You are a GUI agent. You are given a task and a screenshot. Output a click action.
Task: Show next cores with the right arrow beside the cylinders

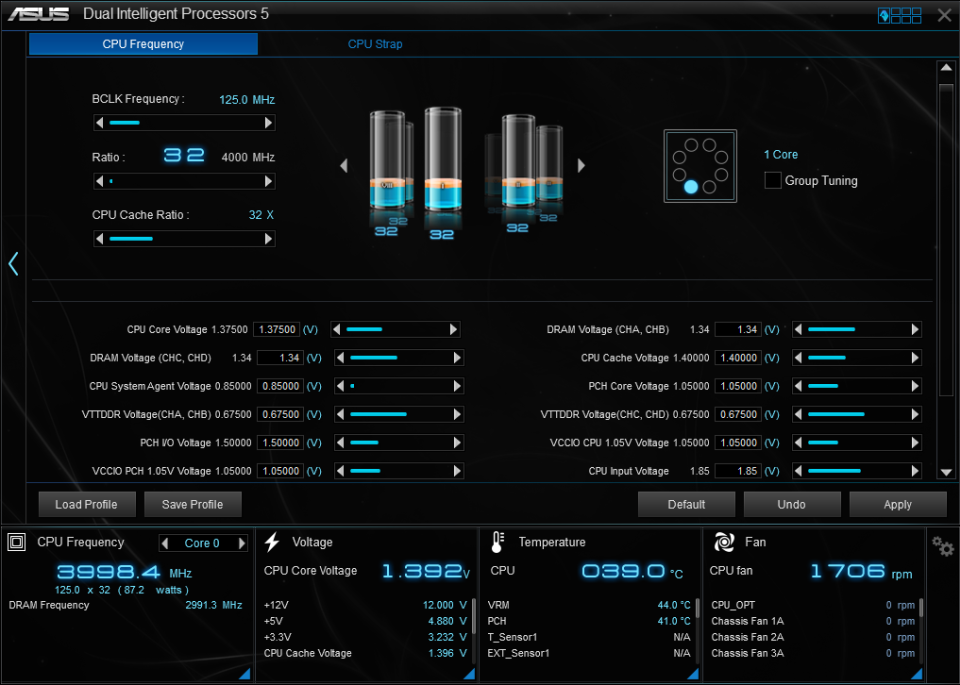(581, 165)
